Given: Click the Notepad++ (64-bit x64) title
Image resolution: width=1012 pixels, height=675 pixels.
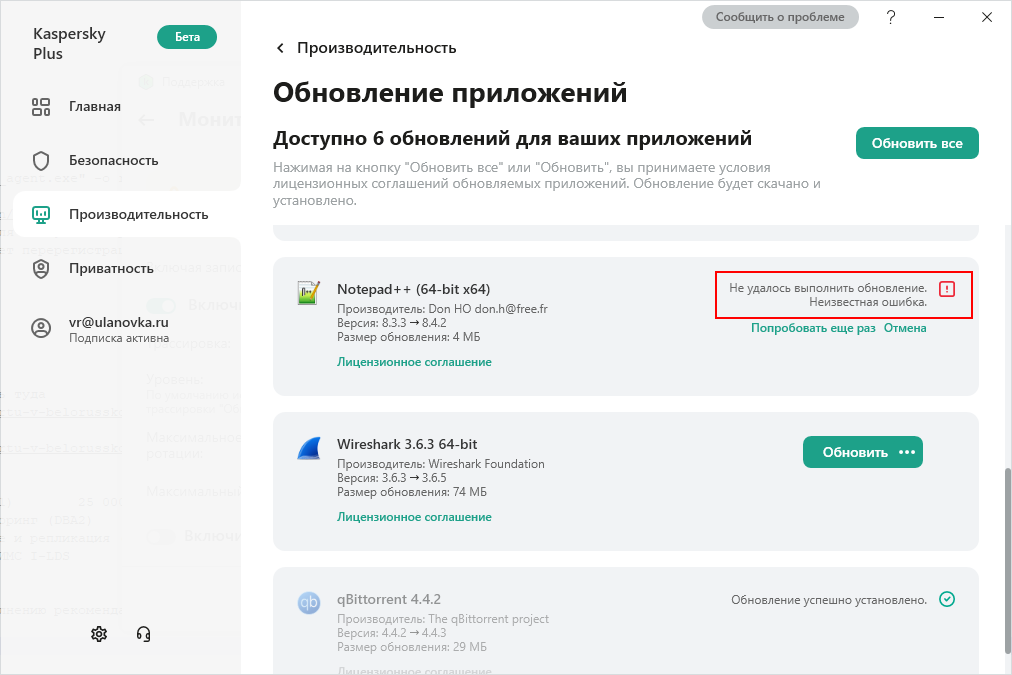Looking at the screenshot, I should (413, 289).
